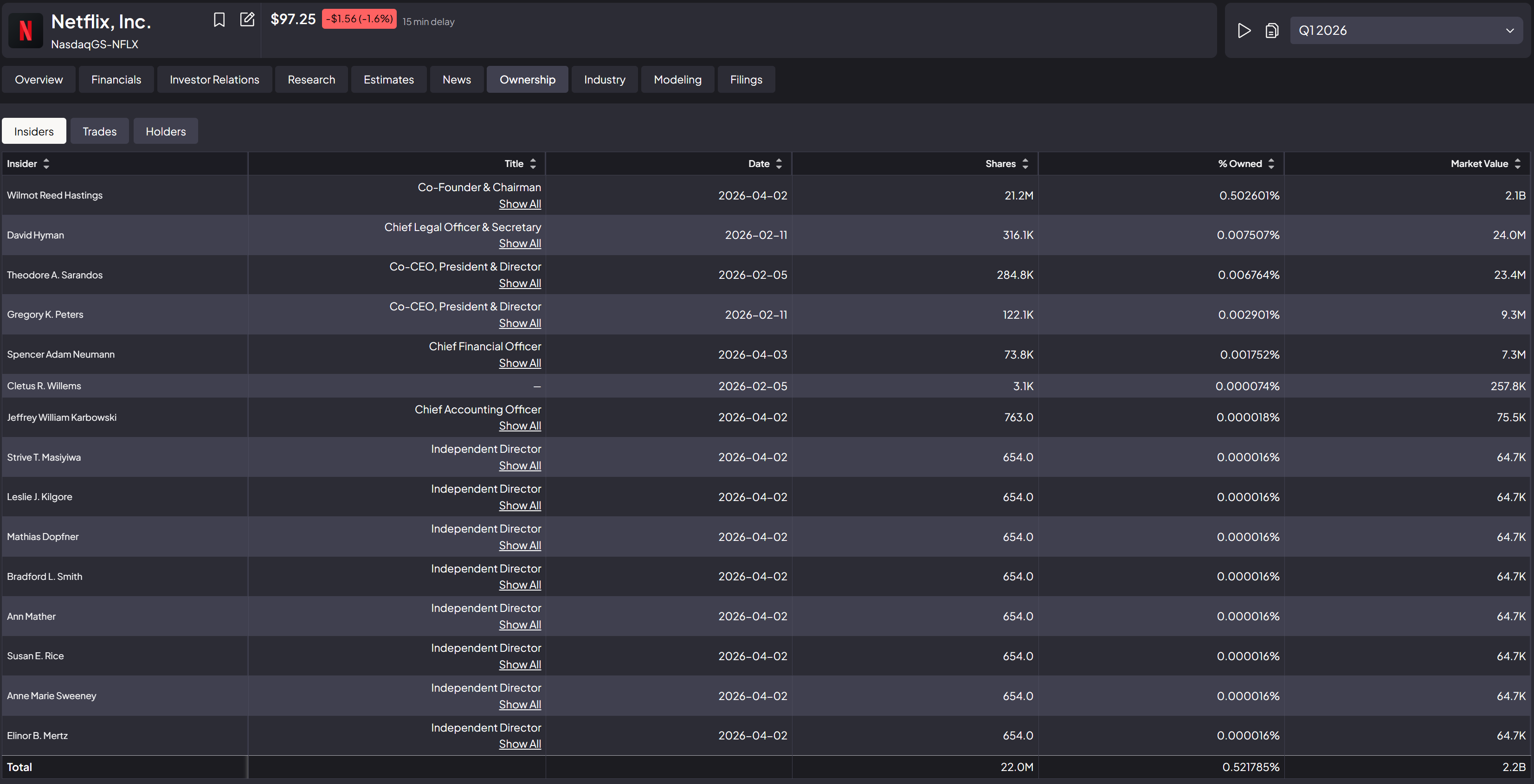Click the bookmark icon beside Netflix, Inc.
Viewport: 1534px width, 784px height.
pos(219,19)
